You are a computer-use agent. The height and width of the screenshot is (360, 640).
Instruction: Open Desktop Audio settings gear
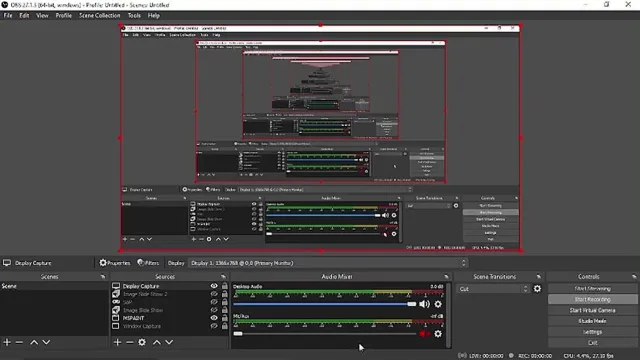tap(438, 304)
